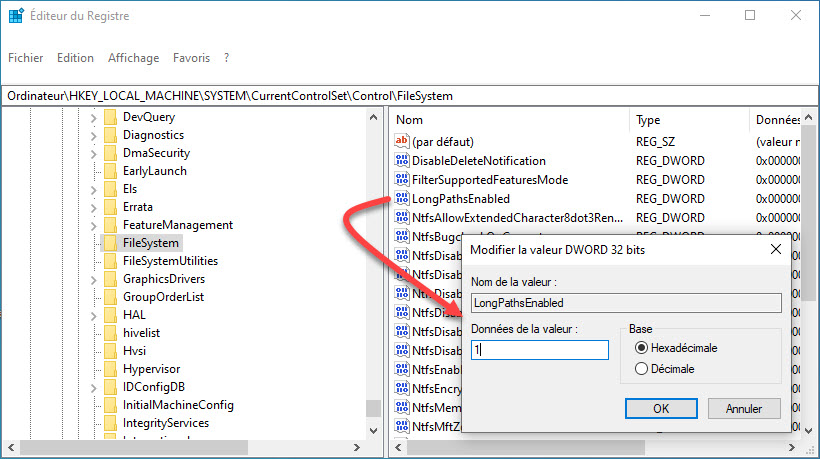Viewport: 820px width, 459px height.
Task: Expand the Errata tree node
Action: pos(94,208)
